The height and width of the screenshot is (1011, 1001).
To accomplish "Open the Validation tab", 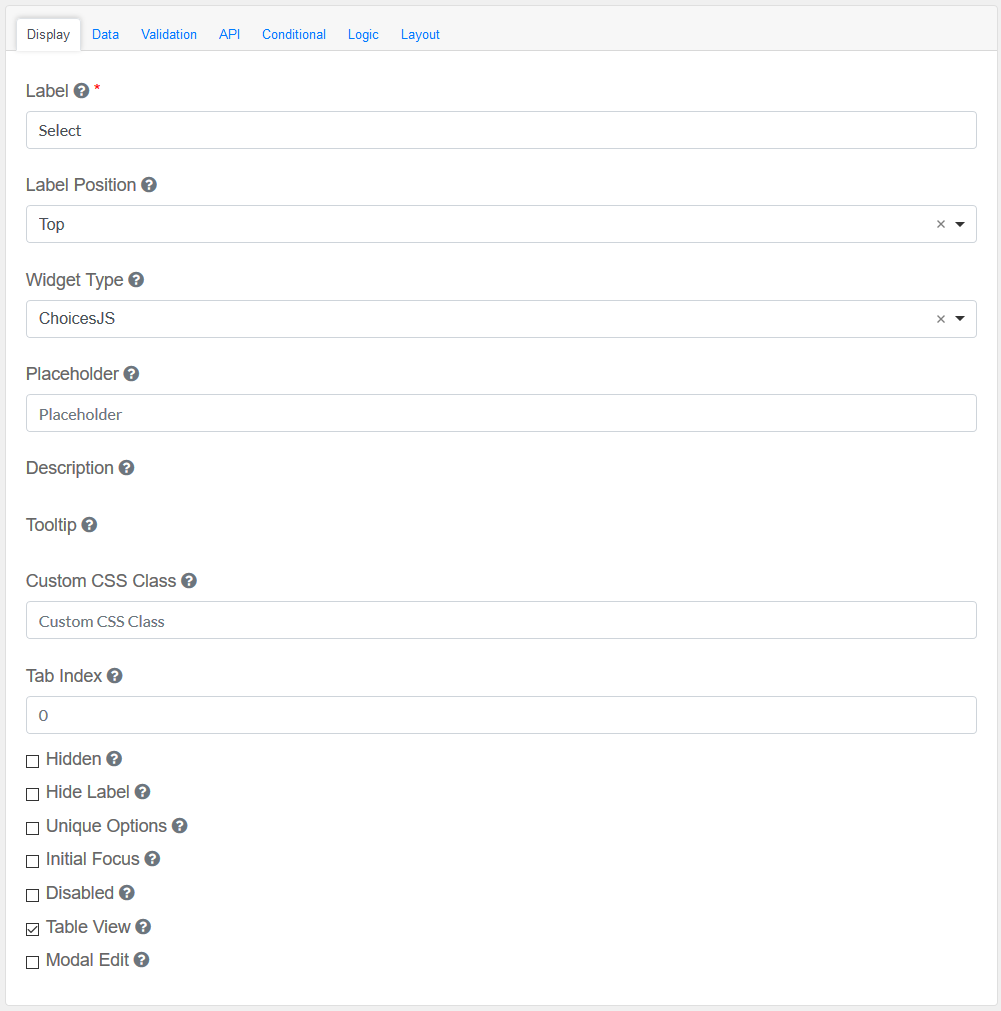I will 169,34.
